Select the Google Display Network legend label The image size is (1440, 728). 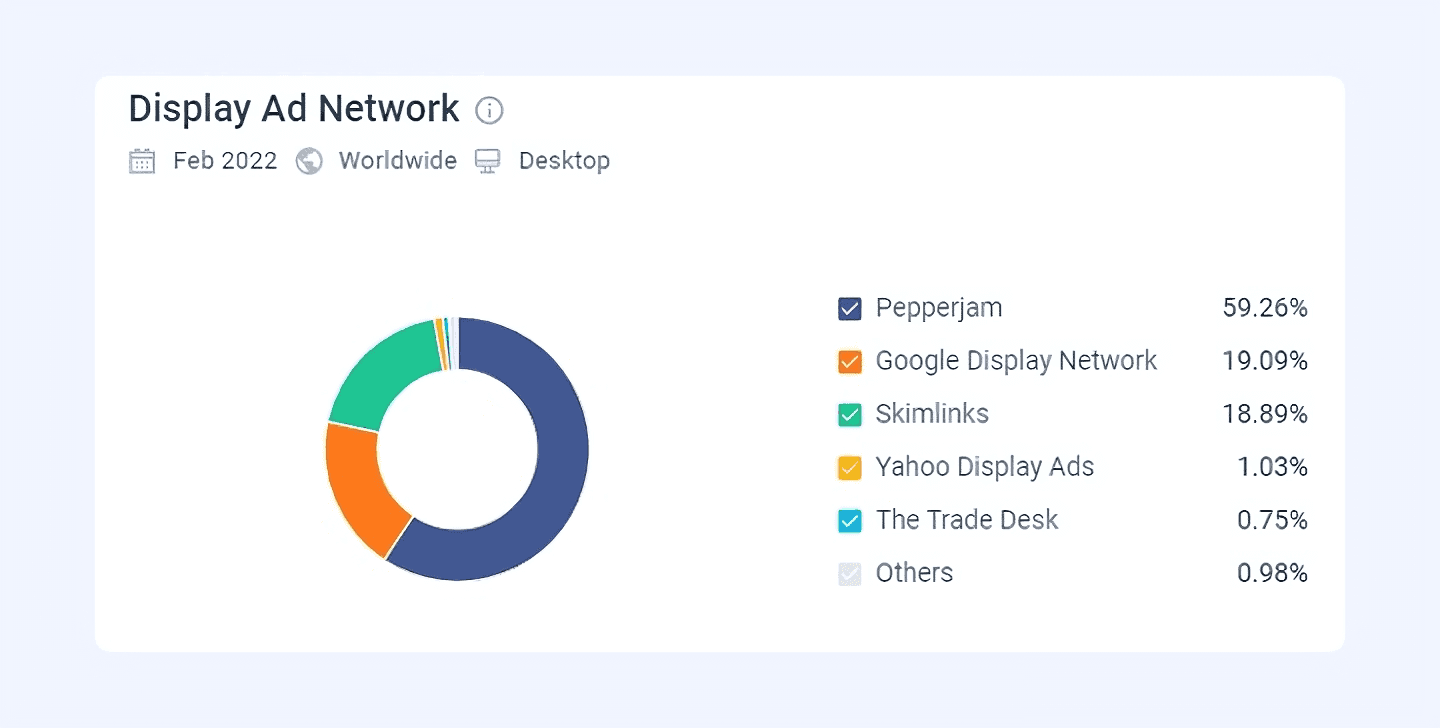click(1016, 361)
